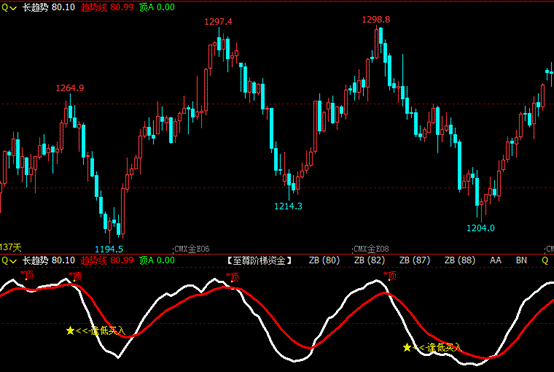Click the 【至尊阶梯资金】 indicator title
This screenshot has height=372, width=554.
[x=259, y=261]
